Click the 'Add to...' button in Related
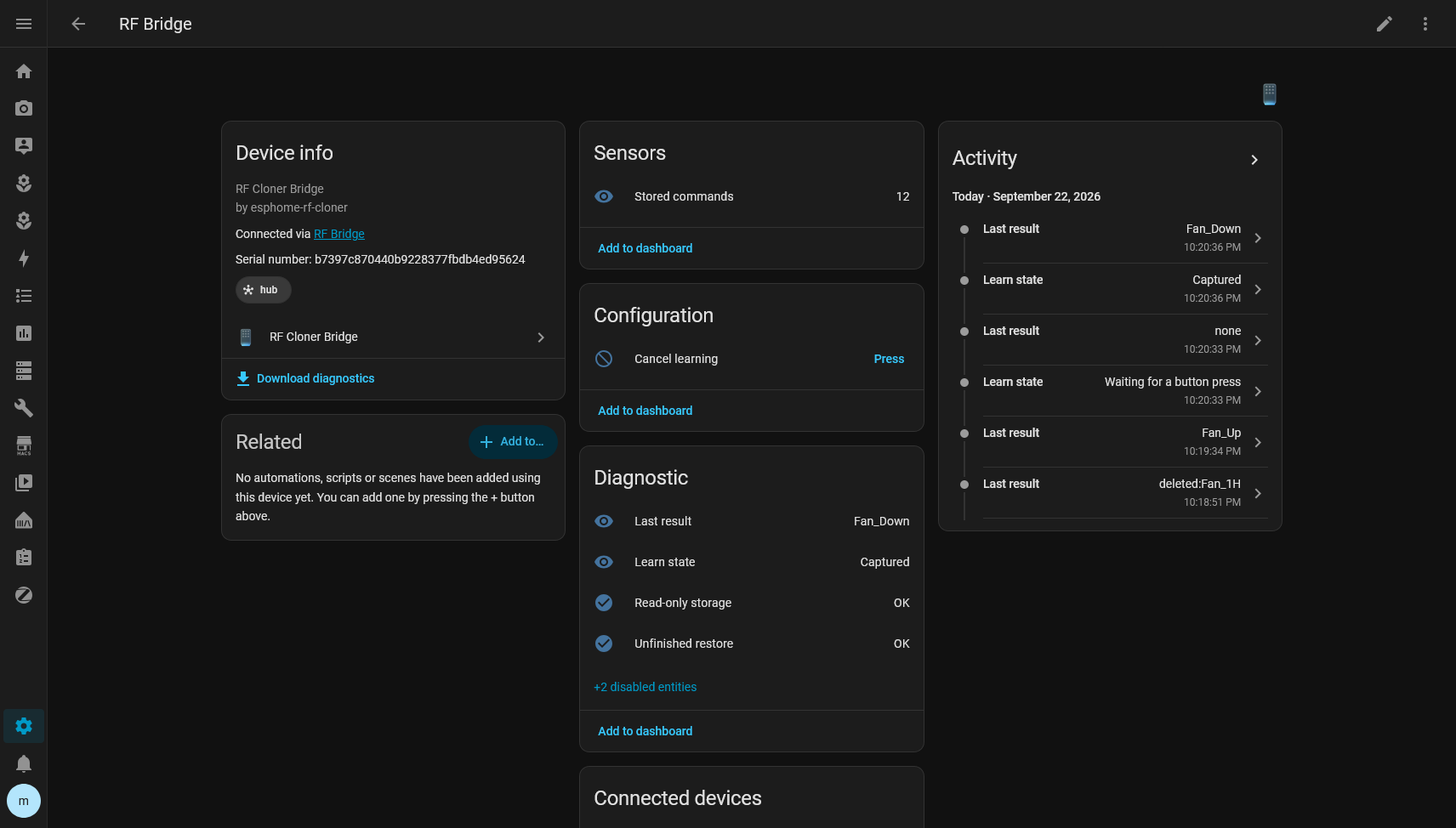 click(512, 442)
